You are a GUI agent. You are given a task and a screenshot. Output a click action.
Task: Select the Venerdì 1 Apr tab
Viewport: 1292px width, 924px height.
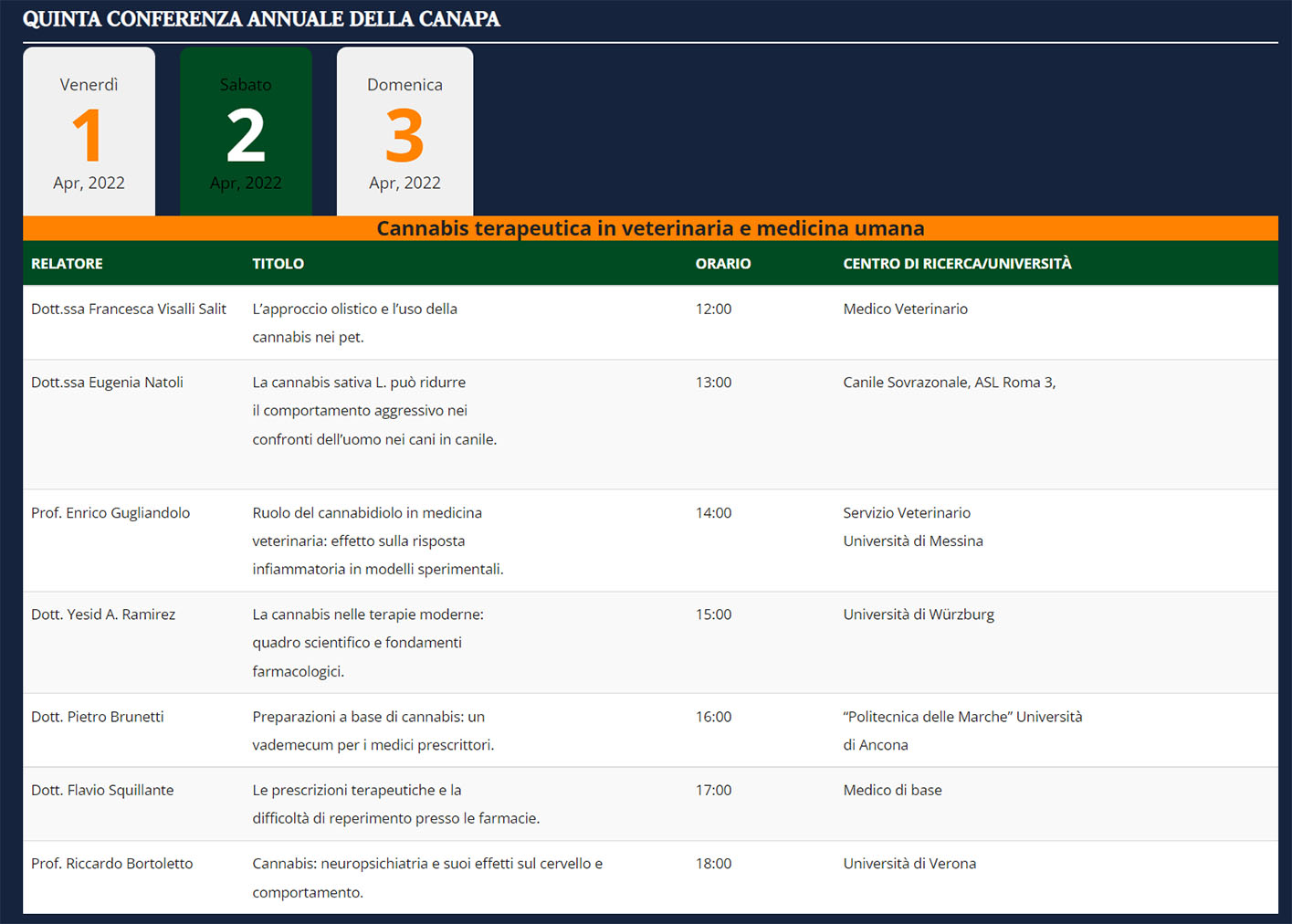[x=89, y=132]
